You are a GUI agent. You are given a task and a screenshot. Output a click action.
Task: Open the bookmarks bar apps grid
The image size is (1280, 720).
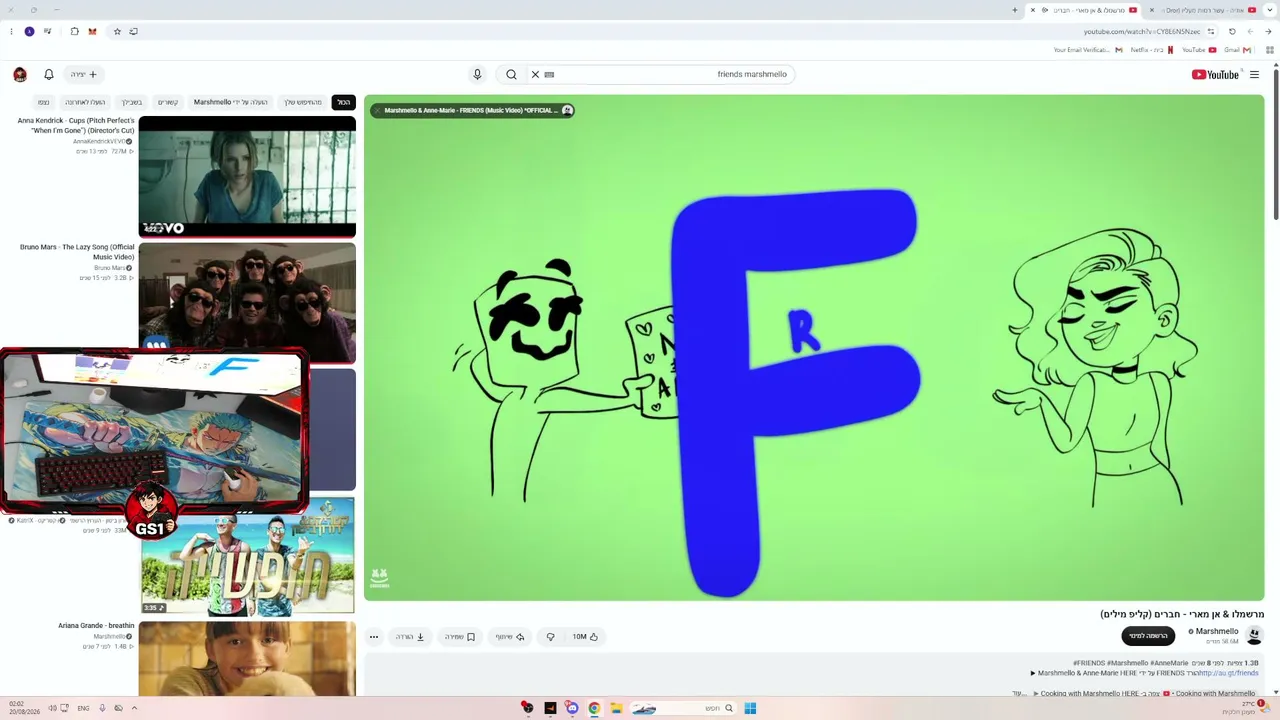tap(1270, 49)
